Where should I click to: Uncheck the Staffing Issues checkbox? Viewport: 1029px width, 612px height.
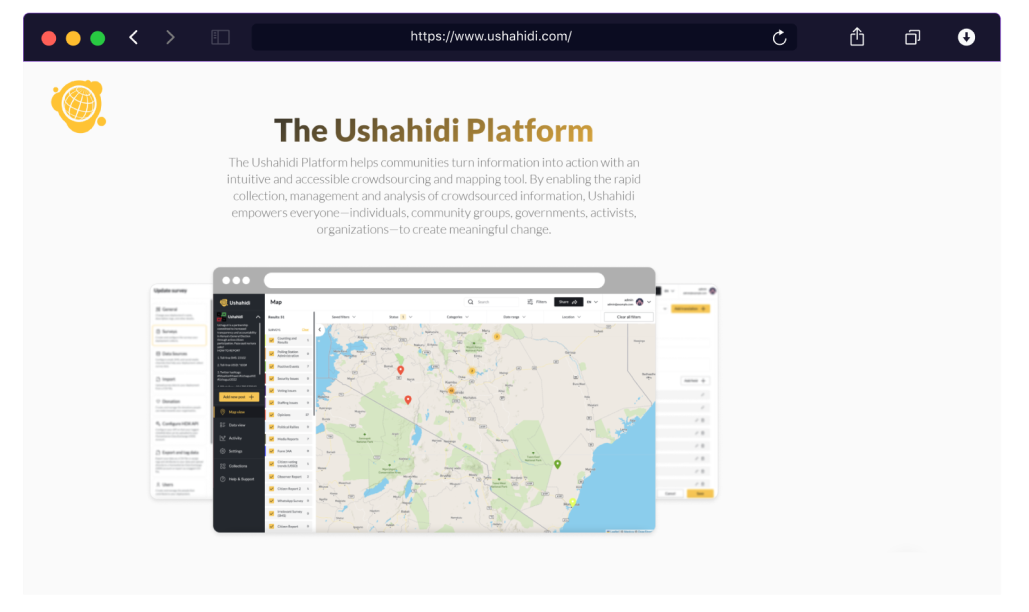click(x=272, y=403)
